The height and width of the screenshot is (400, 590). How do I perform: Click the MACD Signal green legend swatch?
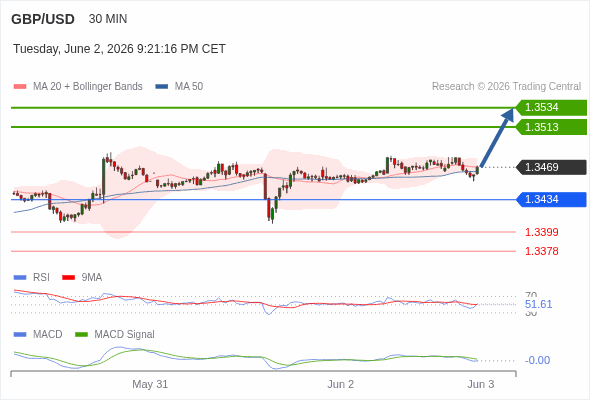click(x=81, y=335)
